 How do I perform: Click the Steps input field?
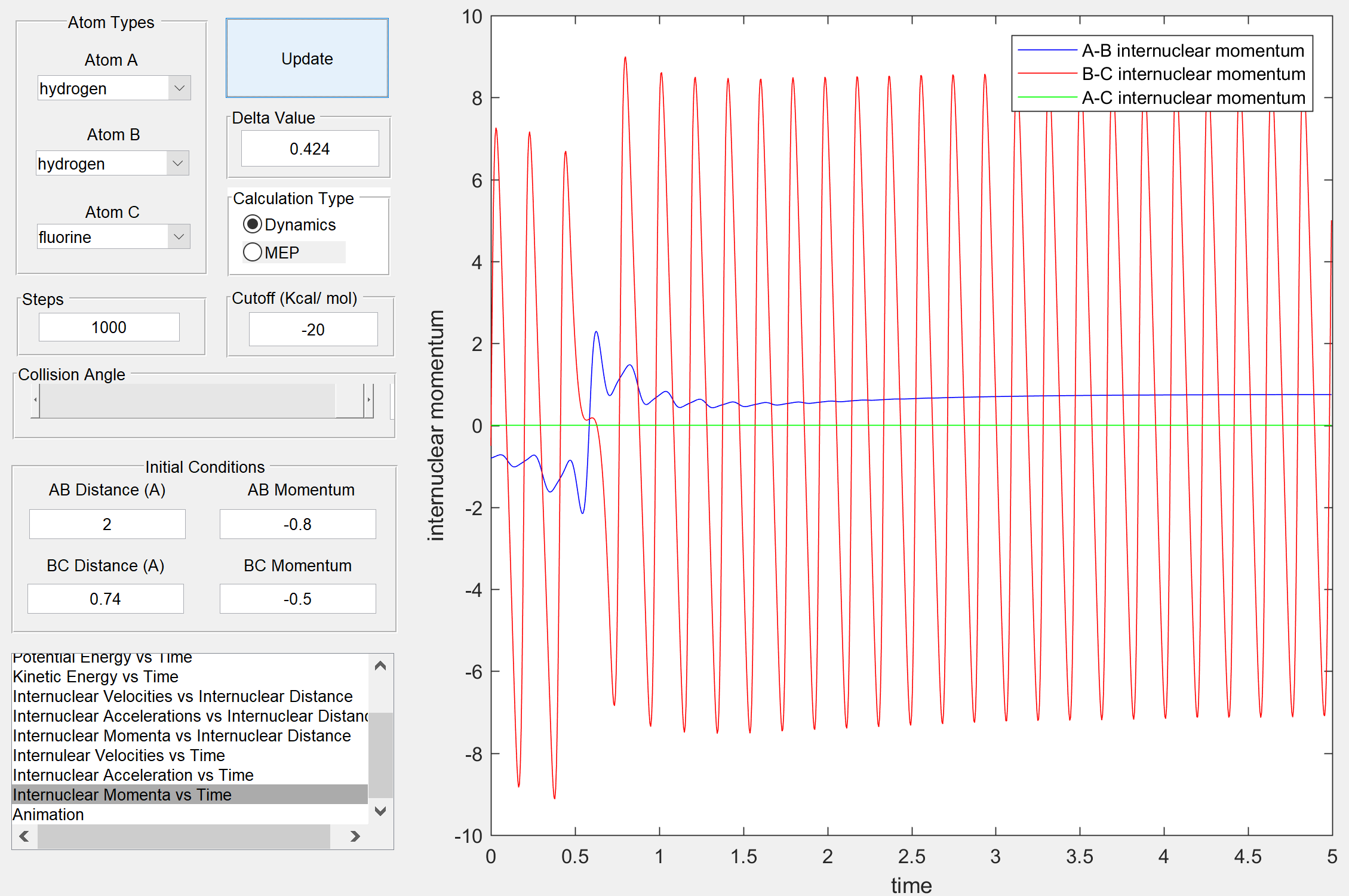pyautogui.click(x=109, y=327)
